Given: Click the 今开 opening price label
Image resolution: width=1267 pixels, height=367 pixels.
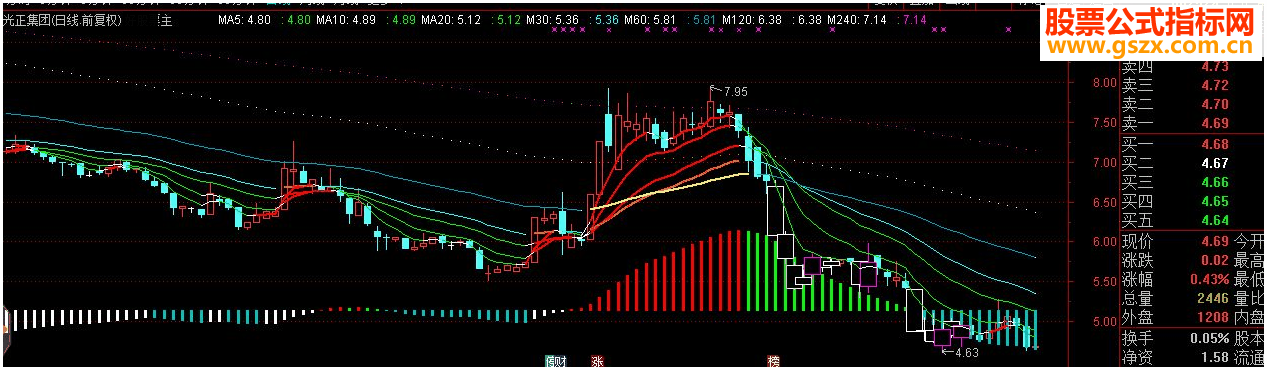Looking at the screenshot, I should (x=1250, y=241).
